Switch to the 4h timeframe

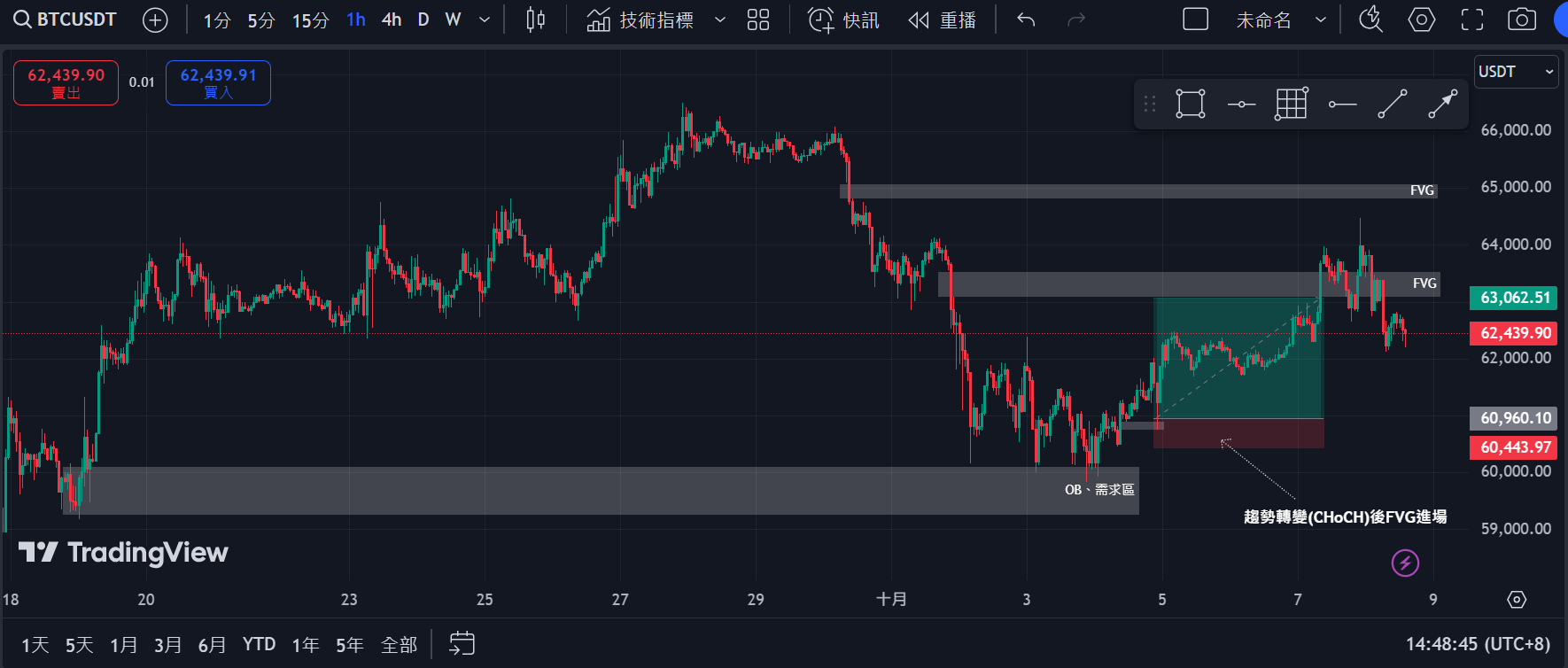(392, 19)
